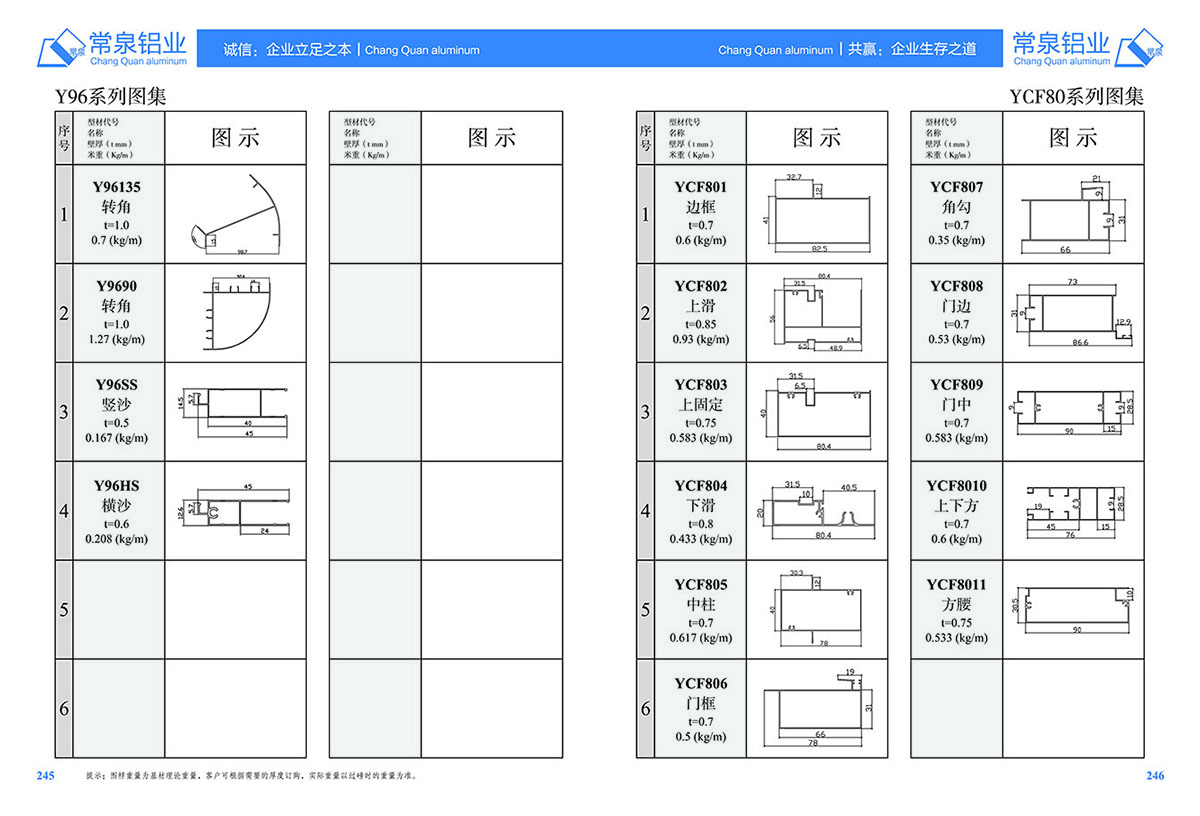This screenshot has width=1200, height=816.
Task: Select the header slogan '共赢：企业生存之道'
Action: (x=912, y=49)
